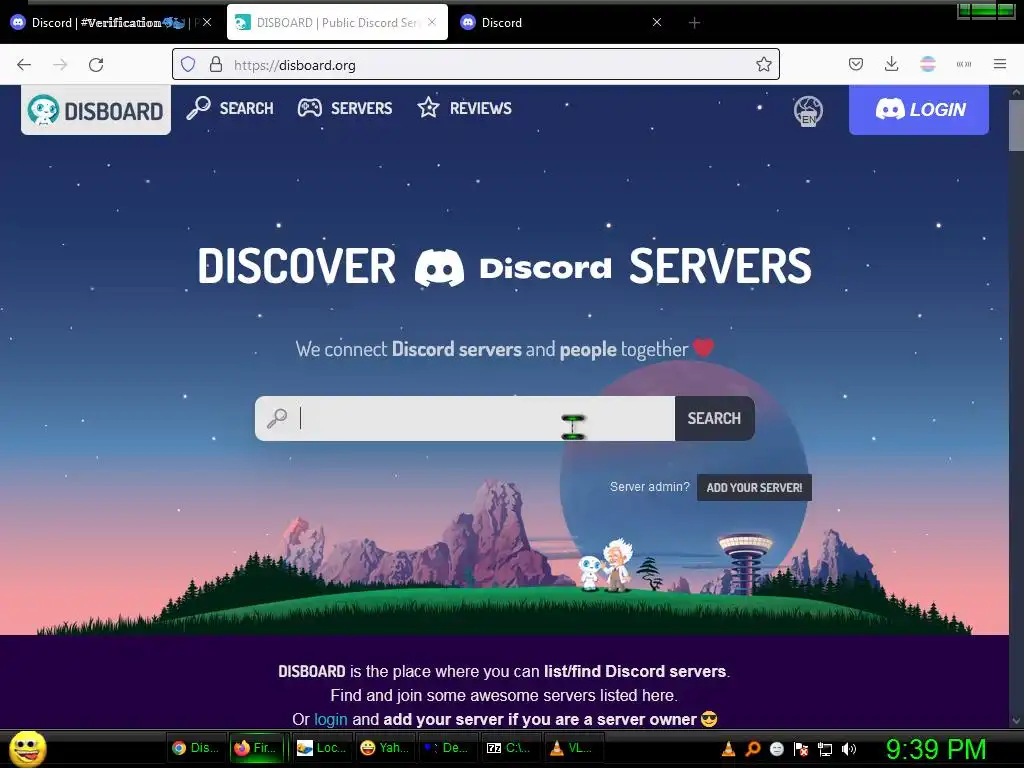Viewport: 1024px width, 768px height.
Task: Click the orange magnifier tray icon
Action: pos(752,749)
